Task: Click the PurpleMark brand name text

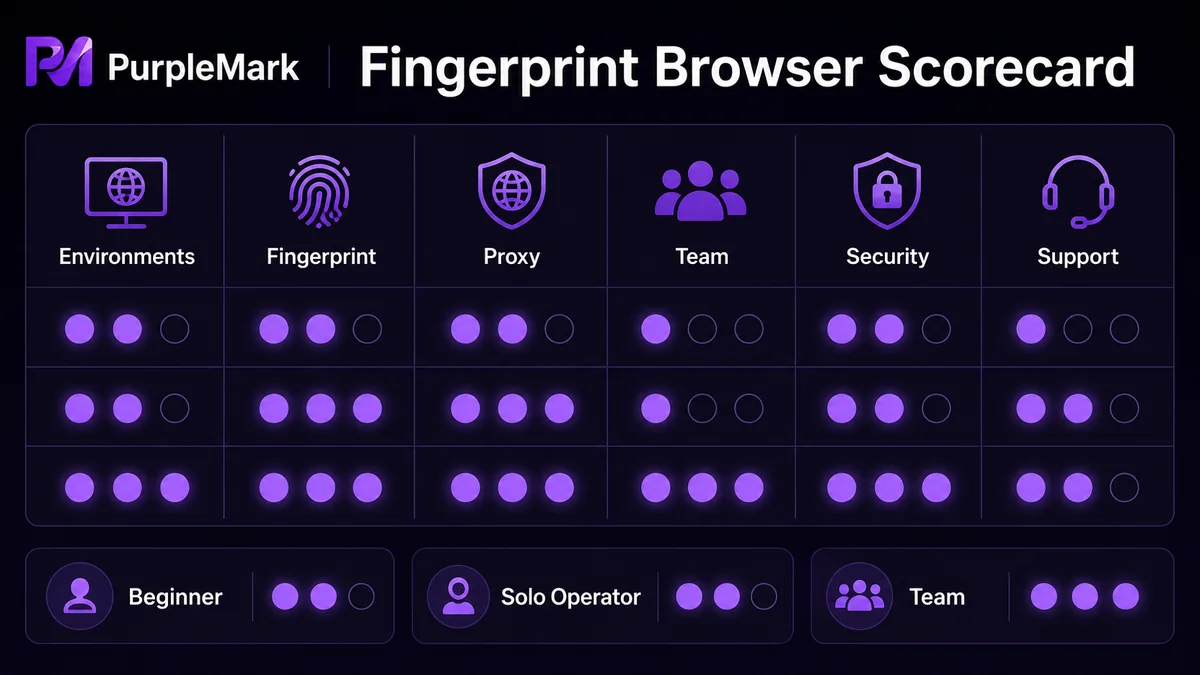Action: [x=203, y=67]
